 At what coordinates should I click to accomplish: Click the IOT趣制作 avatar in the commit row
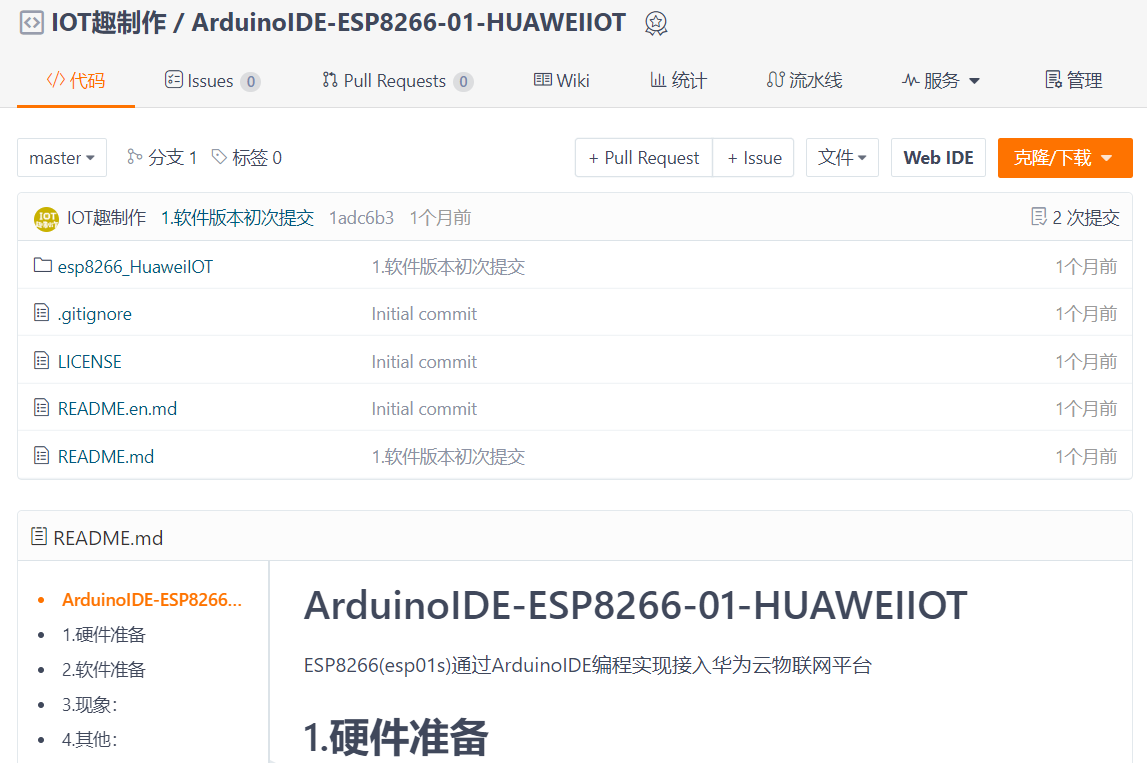tap(46, 218)
